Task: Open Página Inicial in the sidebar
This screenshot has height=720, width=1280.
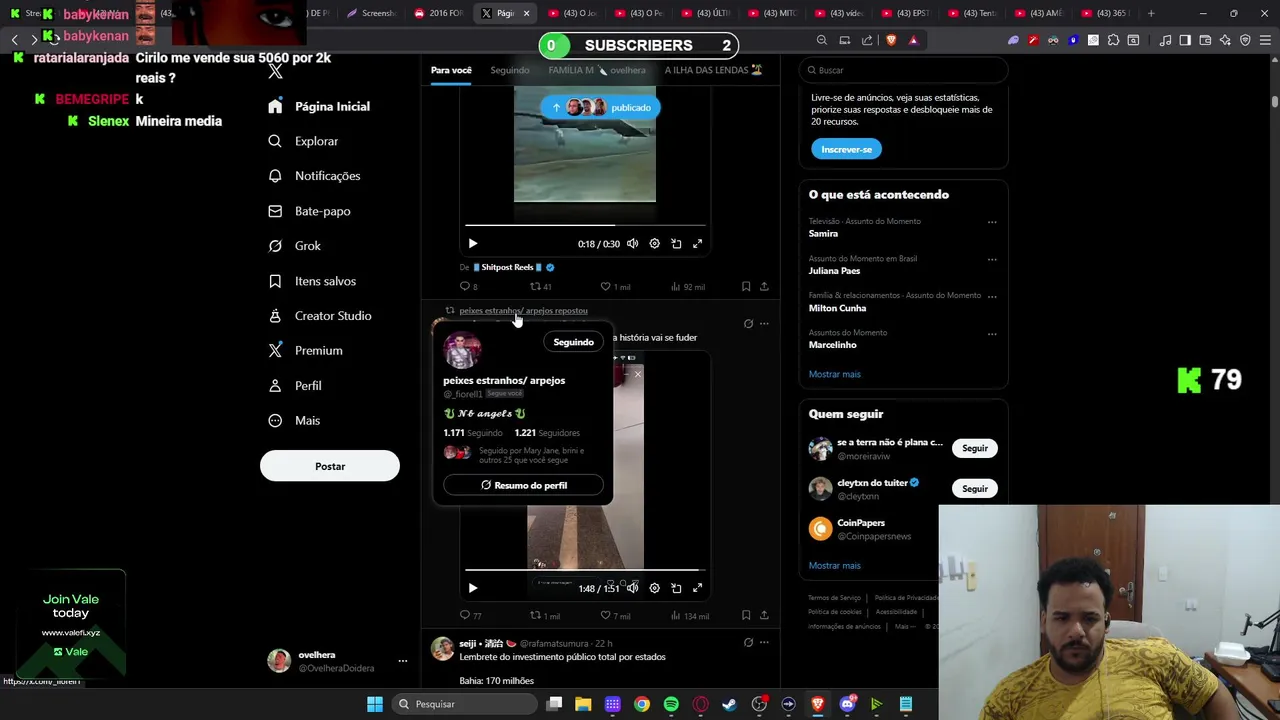Action: tap(319, 106)
